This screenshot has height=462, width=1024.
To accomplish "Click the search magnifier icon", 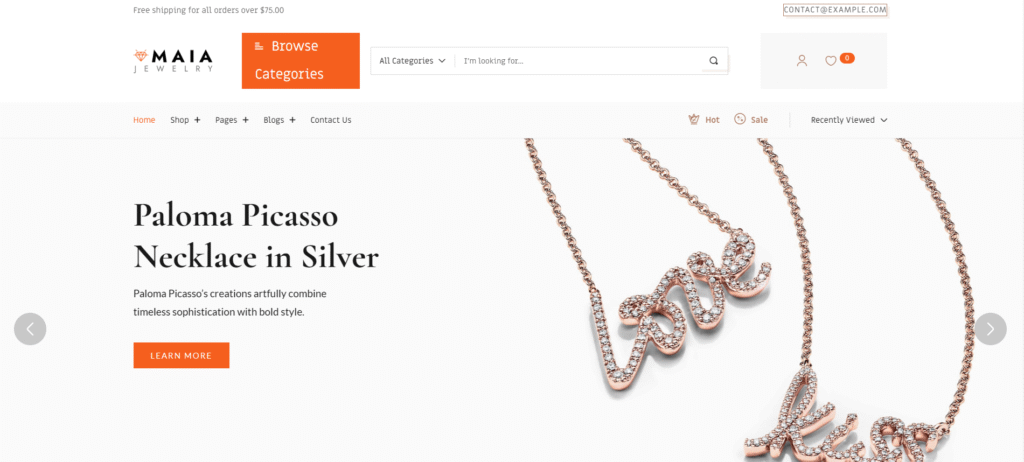I will pyautogui.click(x=714, y=61).
